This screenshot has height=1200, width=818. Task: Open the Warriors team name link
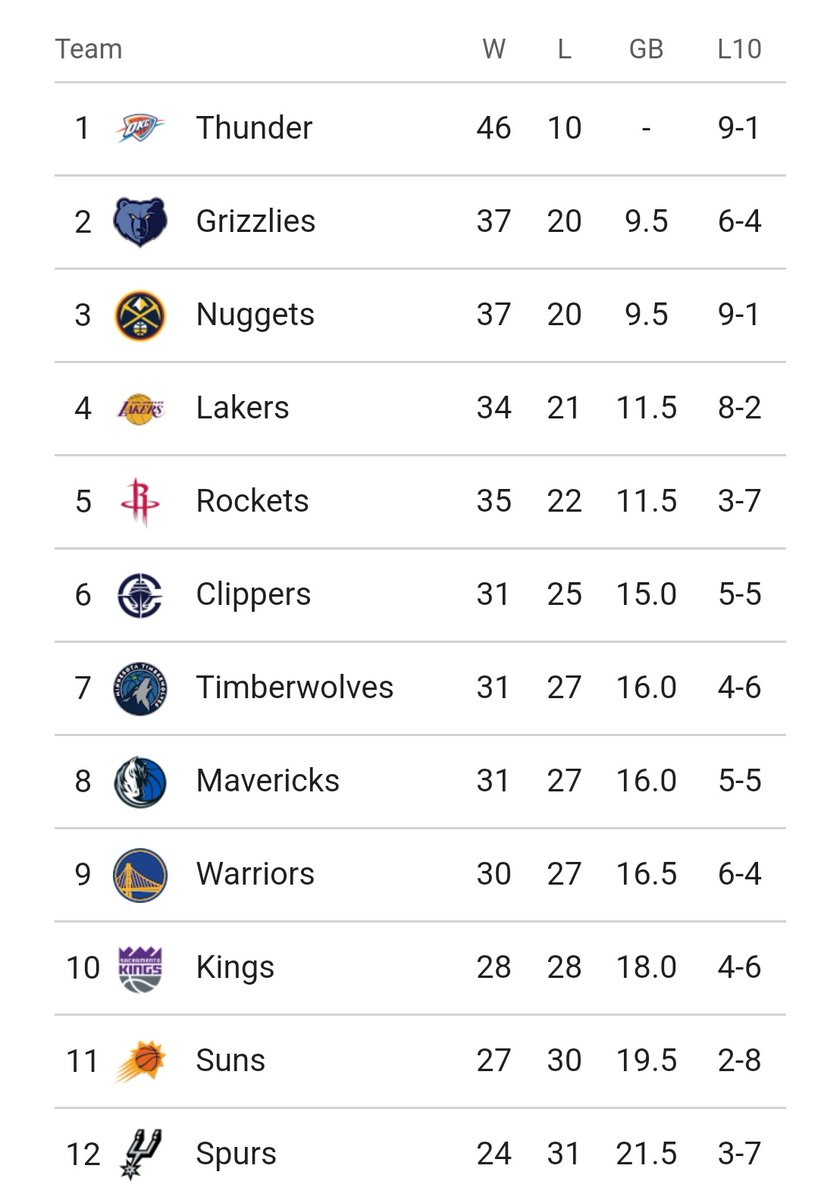(255, 874)
